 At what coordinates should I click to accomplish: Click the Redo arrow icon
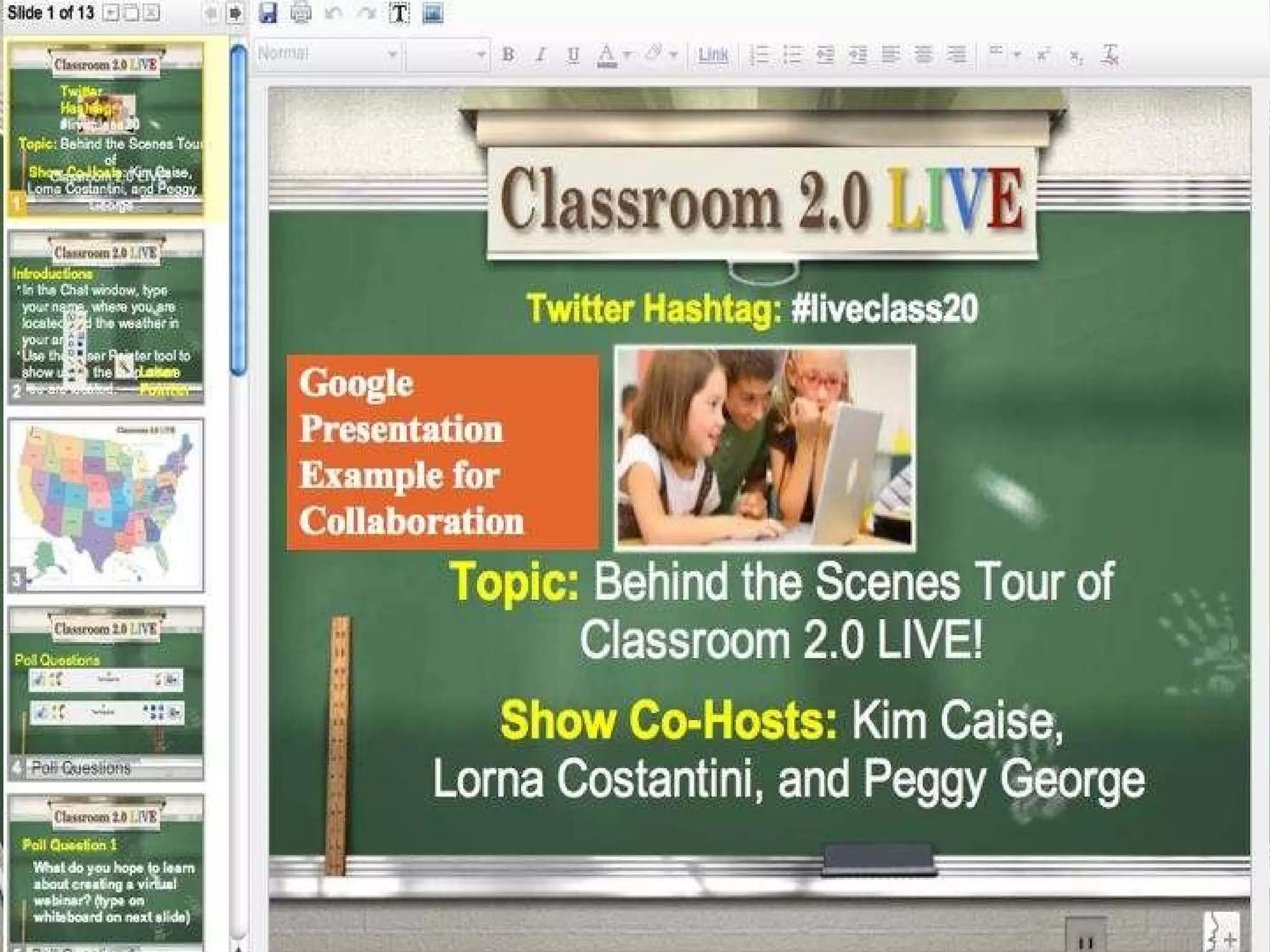(367, 13)
